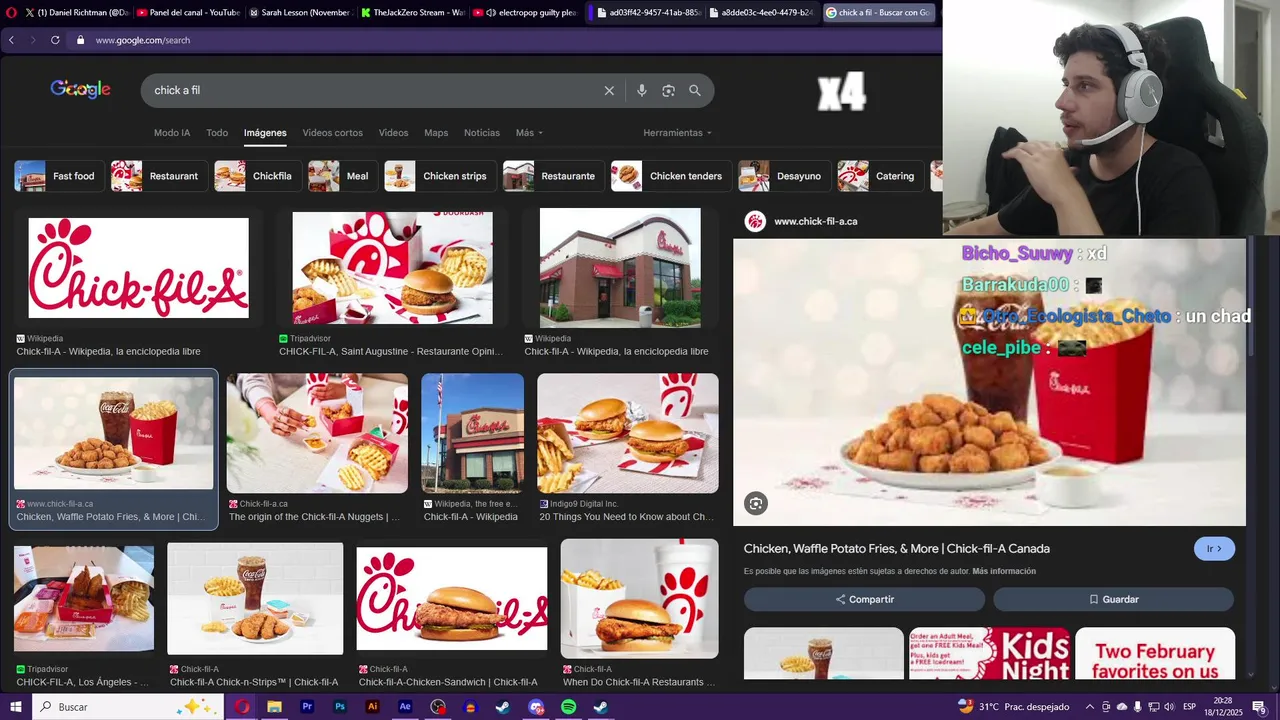Open the Más información link
This screenshot has width=1280, height=720.
[1004, 571]
